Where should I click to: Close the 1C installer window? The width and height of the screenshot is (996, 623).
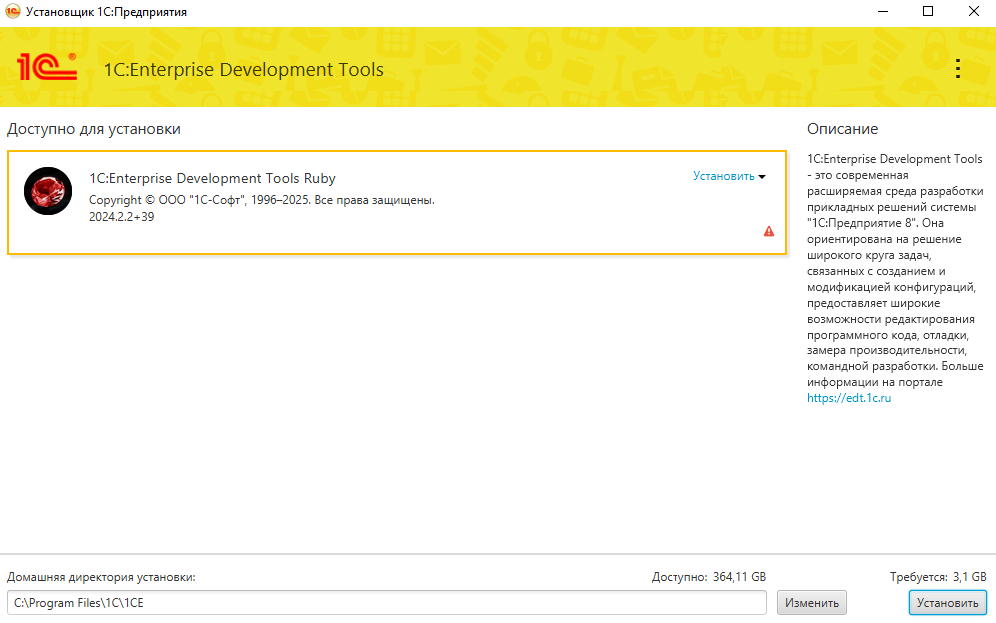coord(973,12)
